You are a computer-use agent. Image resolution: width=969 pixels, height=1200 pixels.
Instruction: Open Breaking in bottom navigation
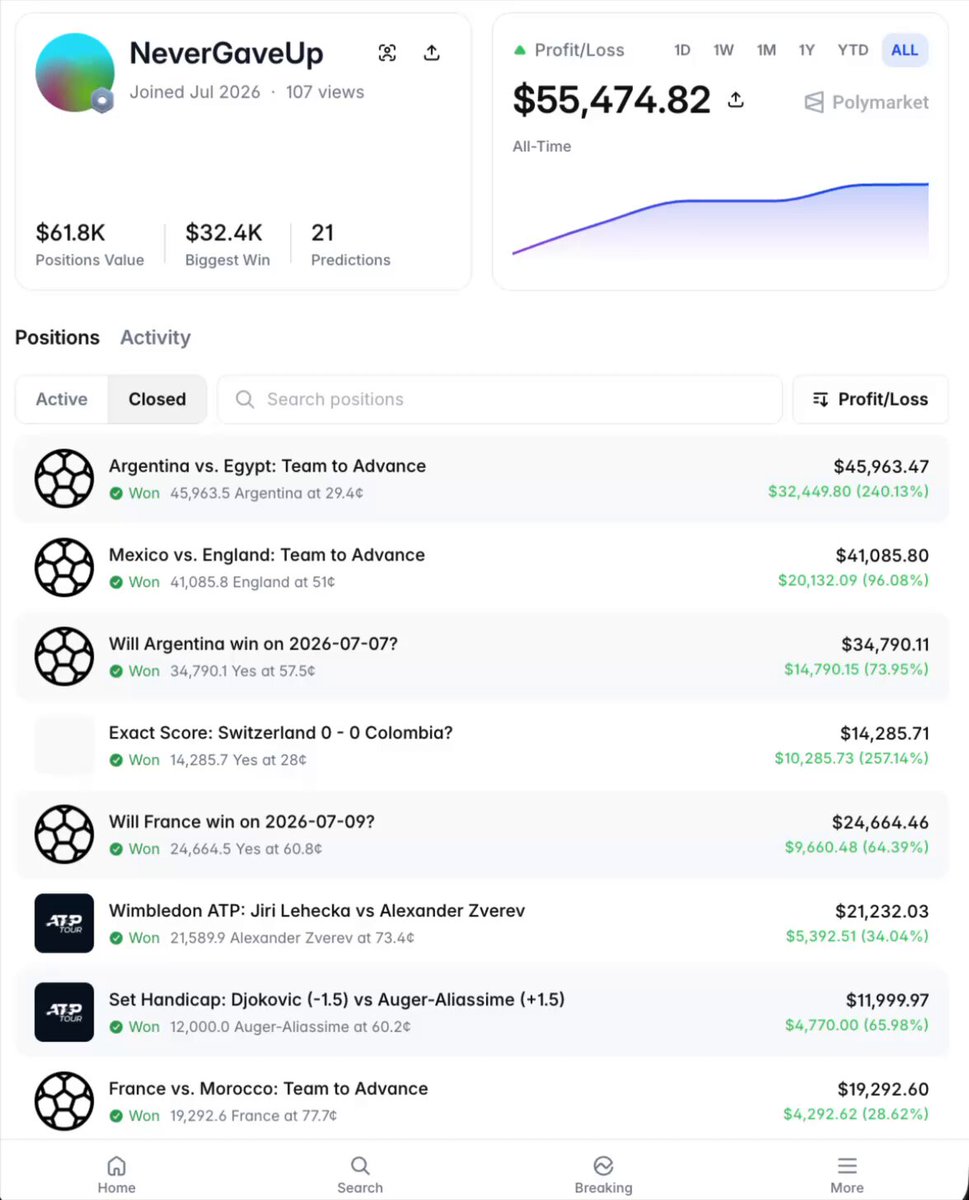[603, 1175]
